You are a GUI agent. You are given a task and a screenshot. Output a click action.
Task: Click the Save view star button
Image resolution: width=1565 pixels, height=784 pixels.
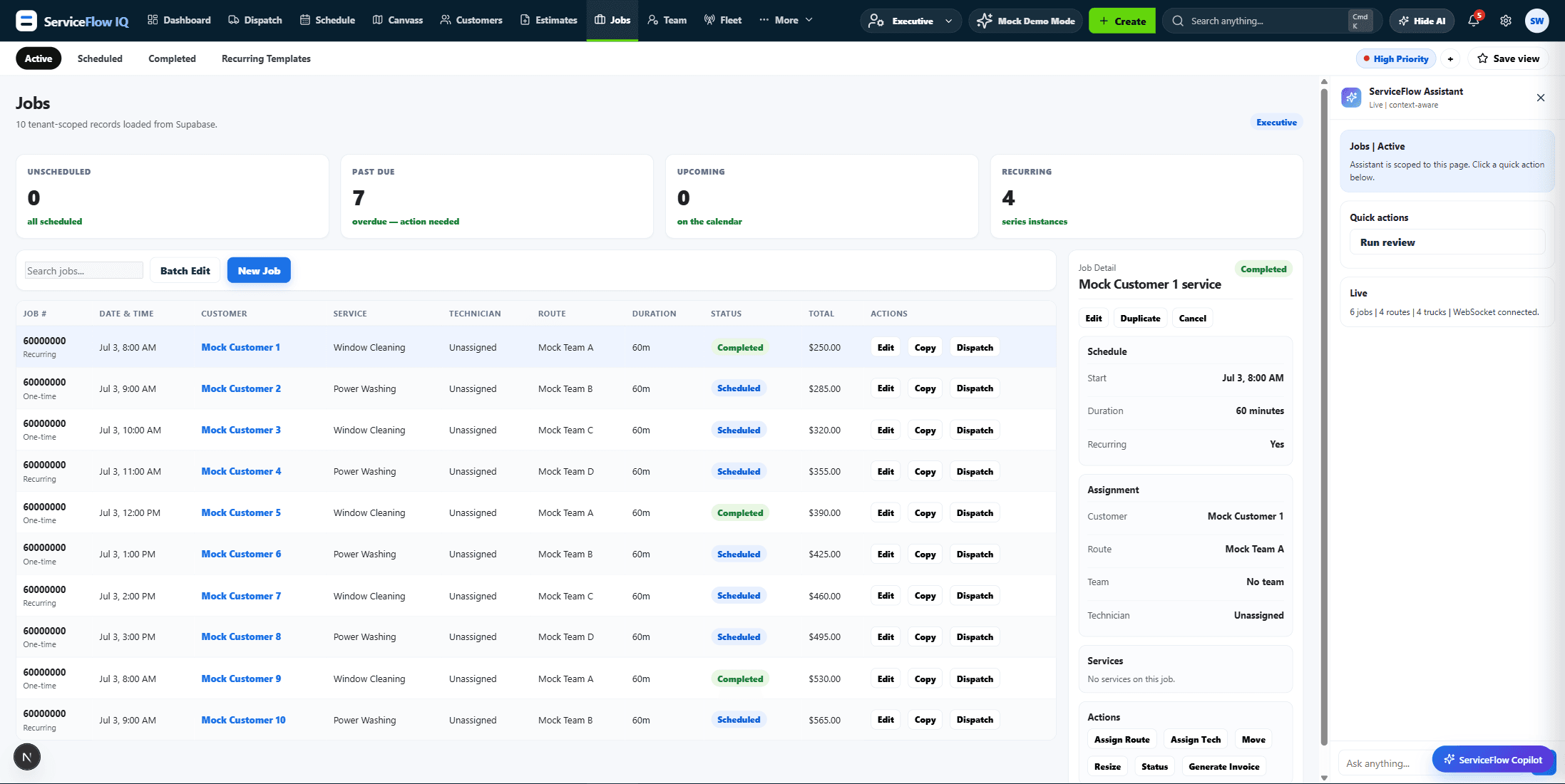click(1509, 58)
